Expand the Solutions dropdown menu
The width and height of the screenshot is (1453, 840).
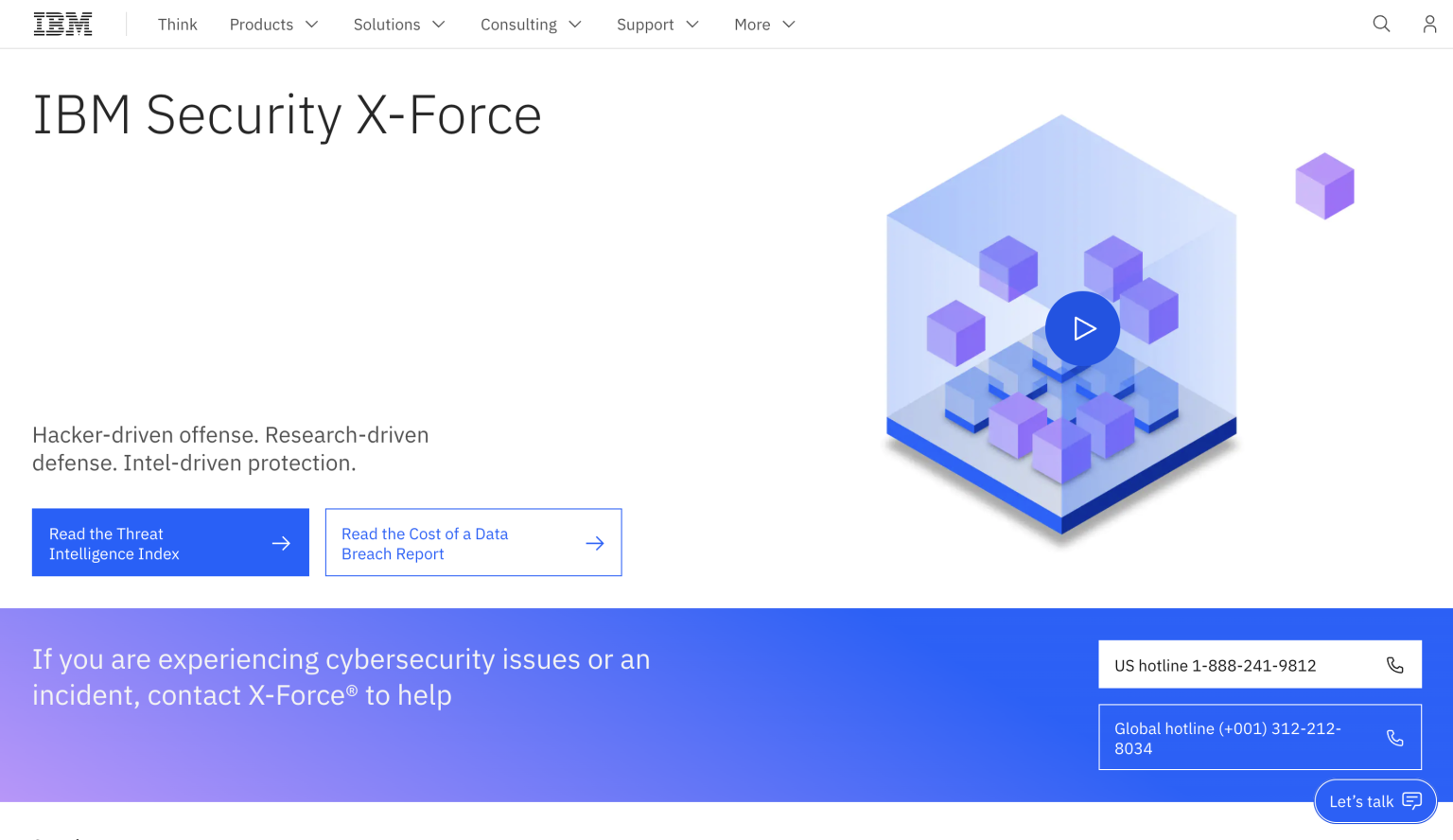[x=398, y=25]
